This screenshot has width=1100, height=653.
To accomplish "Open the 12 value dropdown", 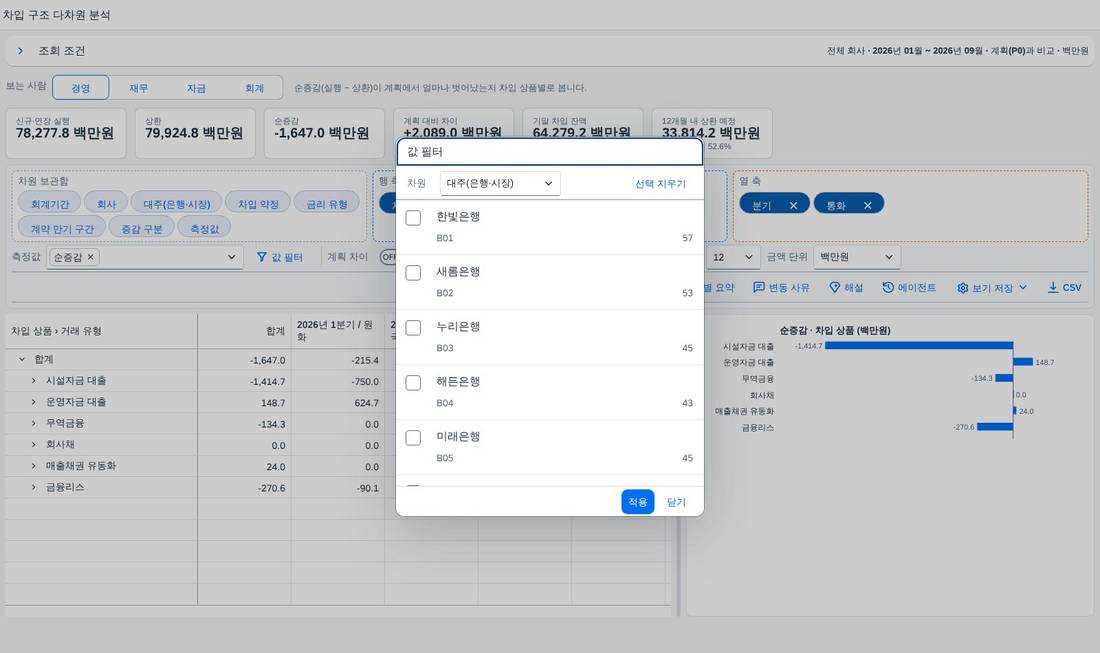I will pyautogui.click(x=732, y=257).
